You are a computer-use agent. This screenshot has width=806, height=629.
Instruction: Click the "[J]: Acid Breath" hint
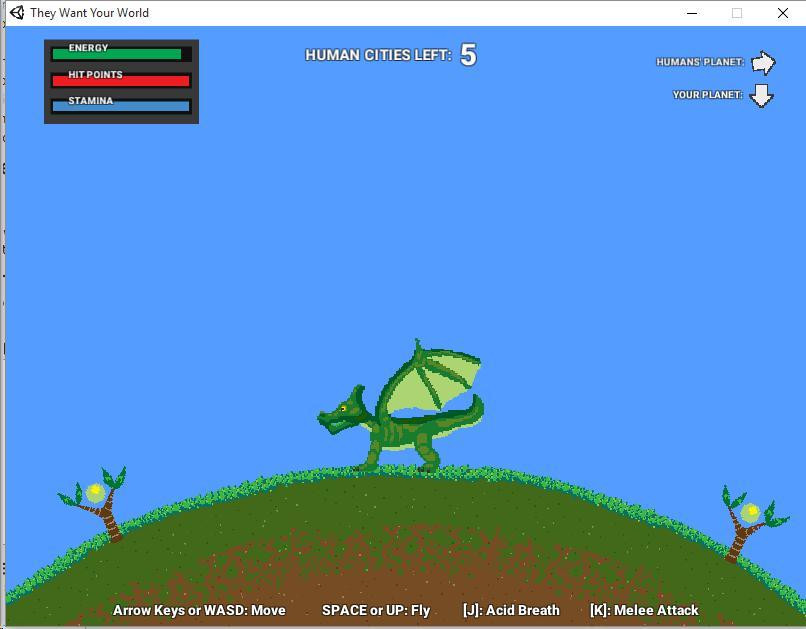click(511, 610)
